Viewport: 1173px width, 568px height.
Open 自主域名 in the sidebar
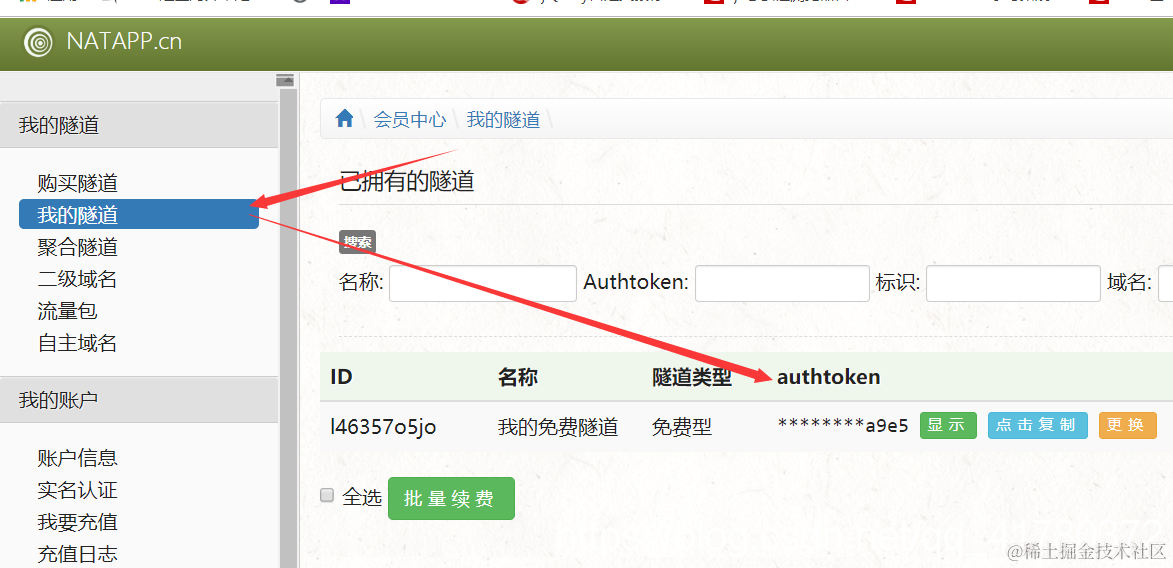click(78, 343)
